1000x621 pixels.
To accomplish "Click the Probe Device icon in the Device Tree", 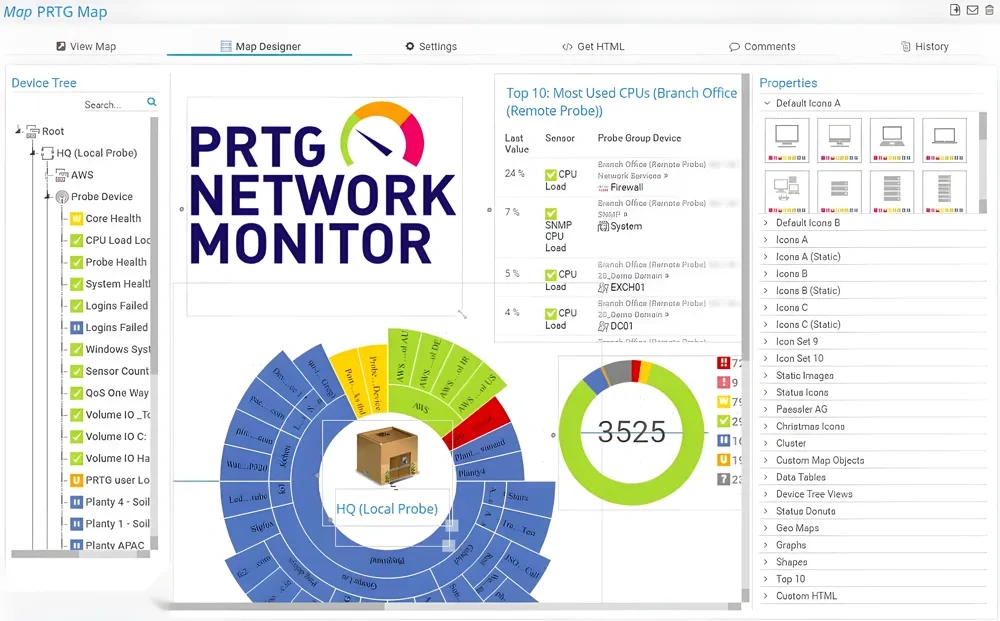I will (62, 197).
